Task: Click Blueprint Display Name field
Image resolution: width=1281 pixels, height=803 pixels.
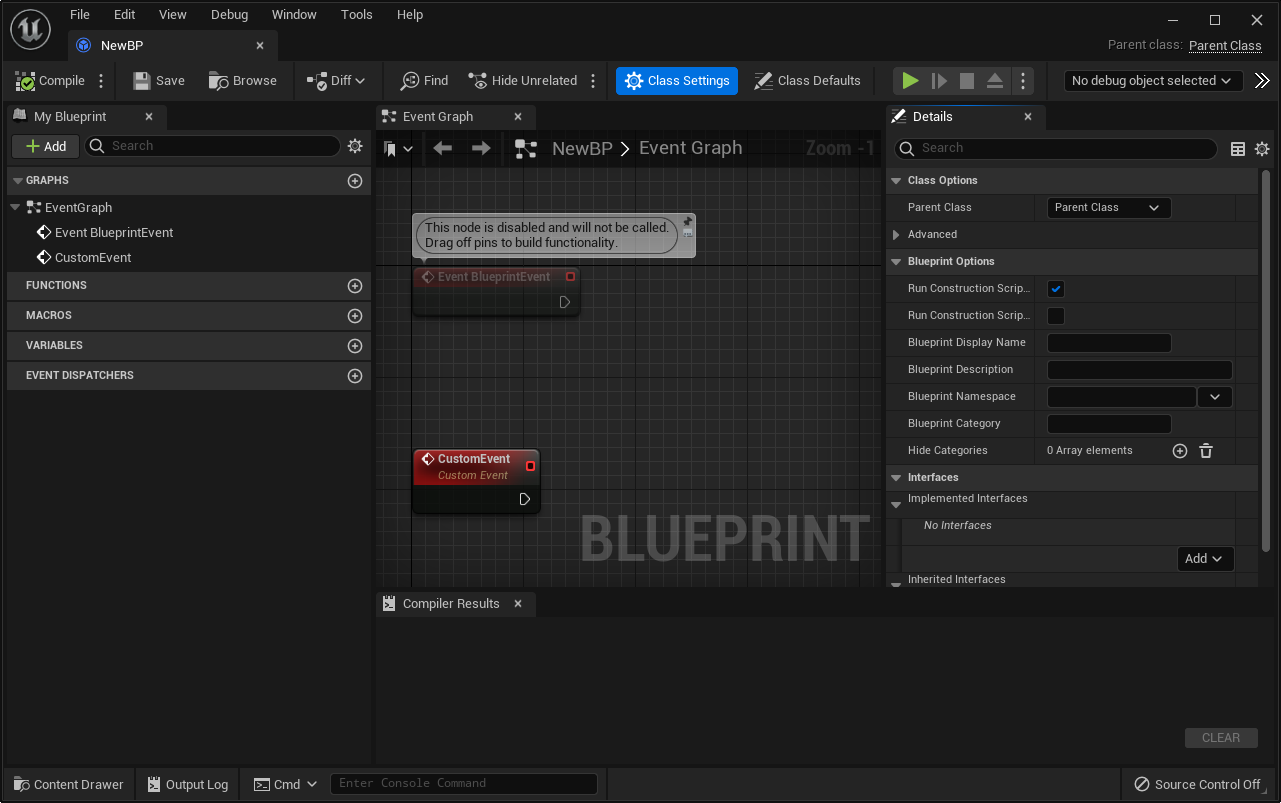Action: [1108, 343]
